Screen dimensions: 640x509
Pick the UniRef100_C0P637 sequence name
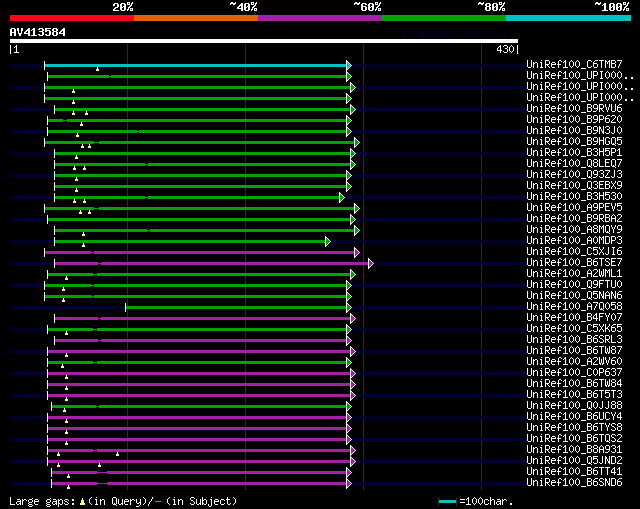point(574,373)
